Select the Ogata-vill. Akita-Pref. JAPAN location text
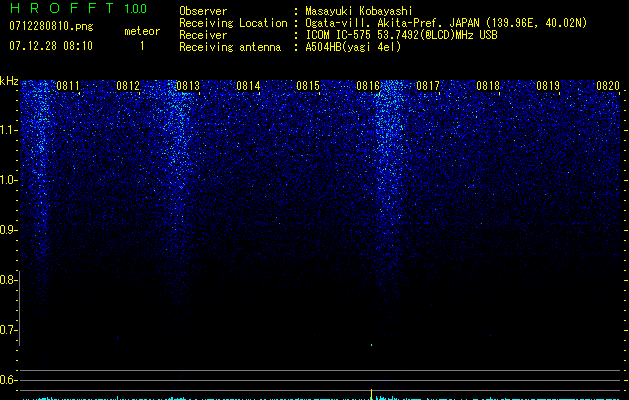 click(x=446, y=23)
